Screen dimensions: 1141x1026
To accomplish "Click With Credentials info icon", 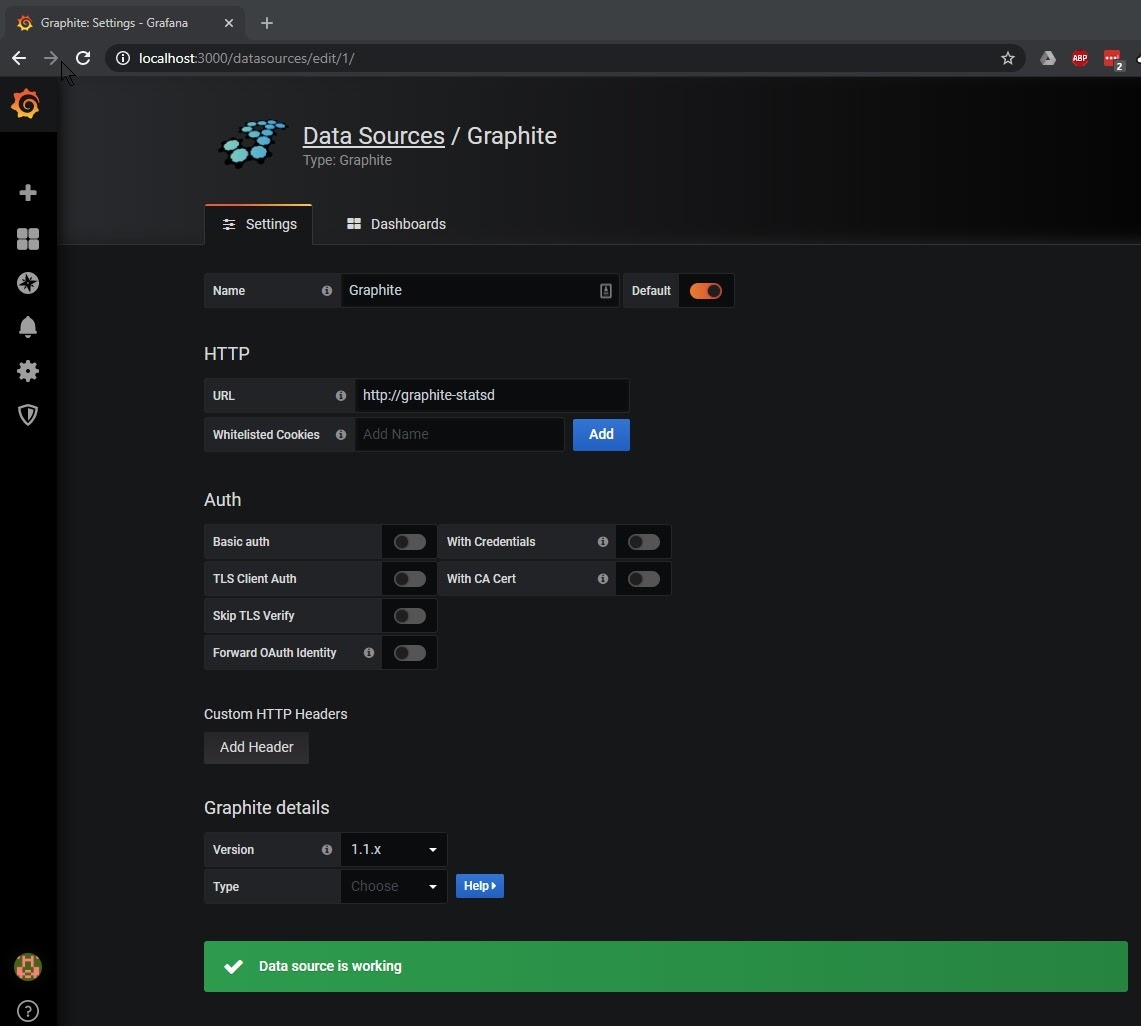I will click(x=603, y=542).
